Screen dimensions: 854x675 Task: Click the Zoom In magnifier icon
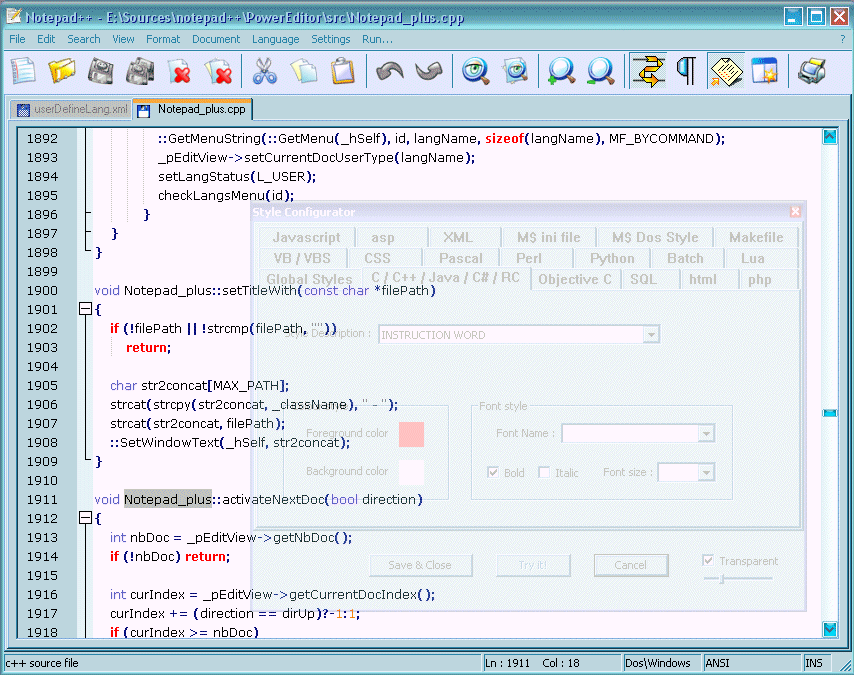pyautogui.click(x=560, y=71)
